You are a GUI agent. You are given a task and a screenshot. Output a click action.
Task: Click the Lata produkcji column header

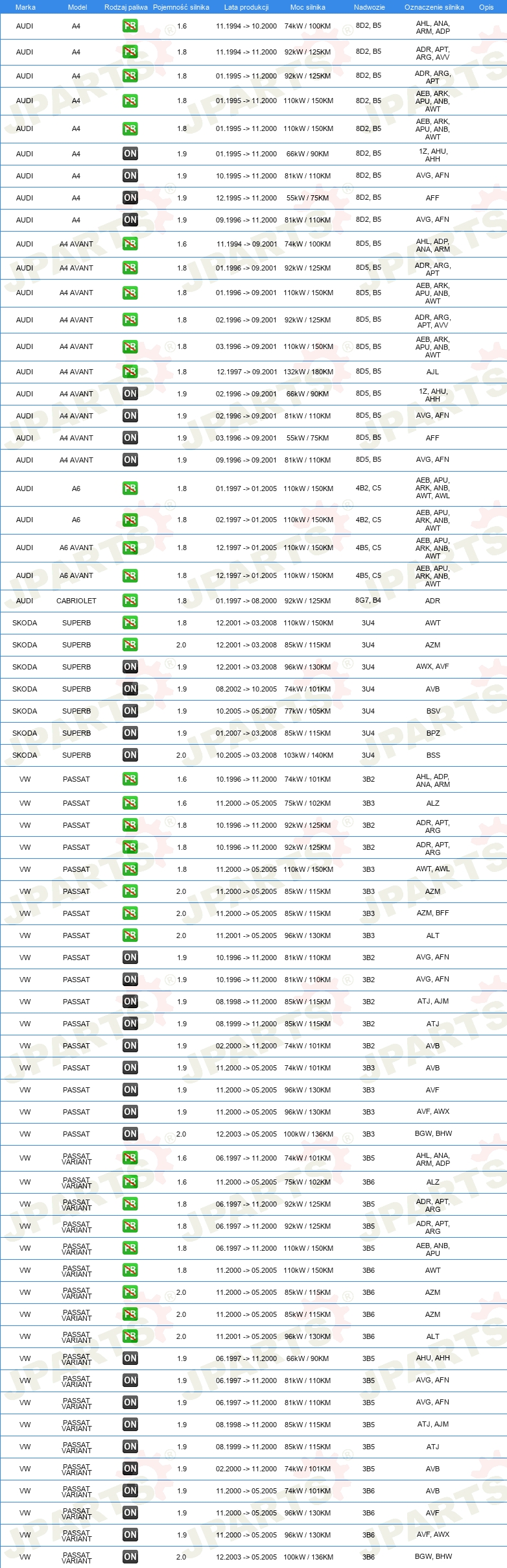[x=246, y=7]
